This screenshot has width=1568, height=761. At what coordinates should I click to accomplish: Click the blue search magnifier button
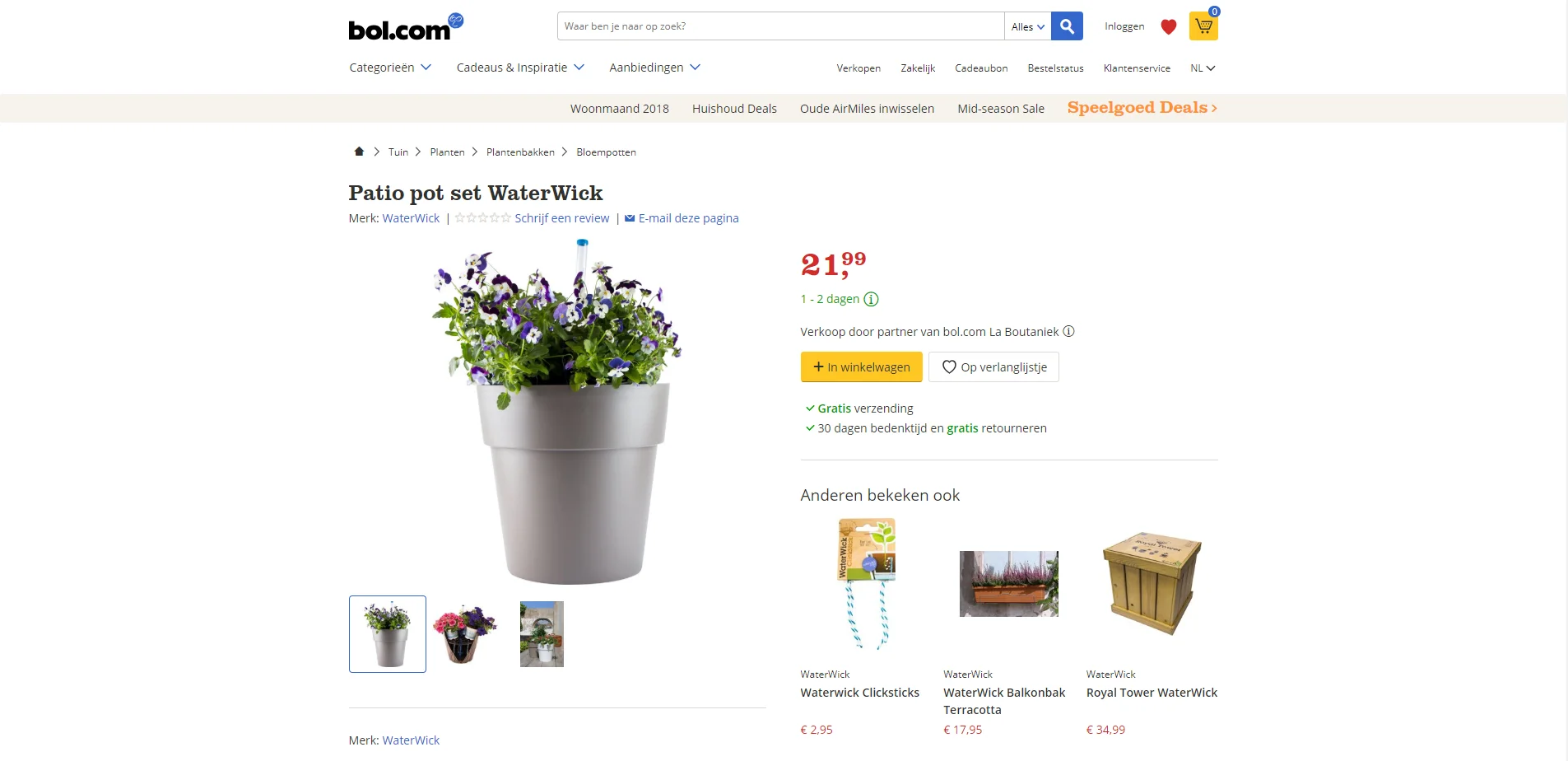pos(1067,26)
